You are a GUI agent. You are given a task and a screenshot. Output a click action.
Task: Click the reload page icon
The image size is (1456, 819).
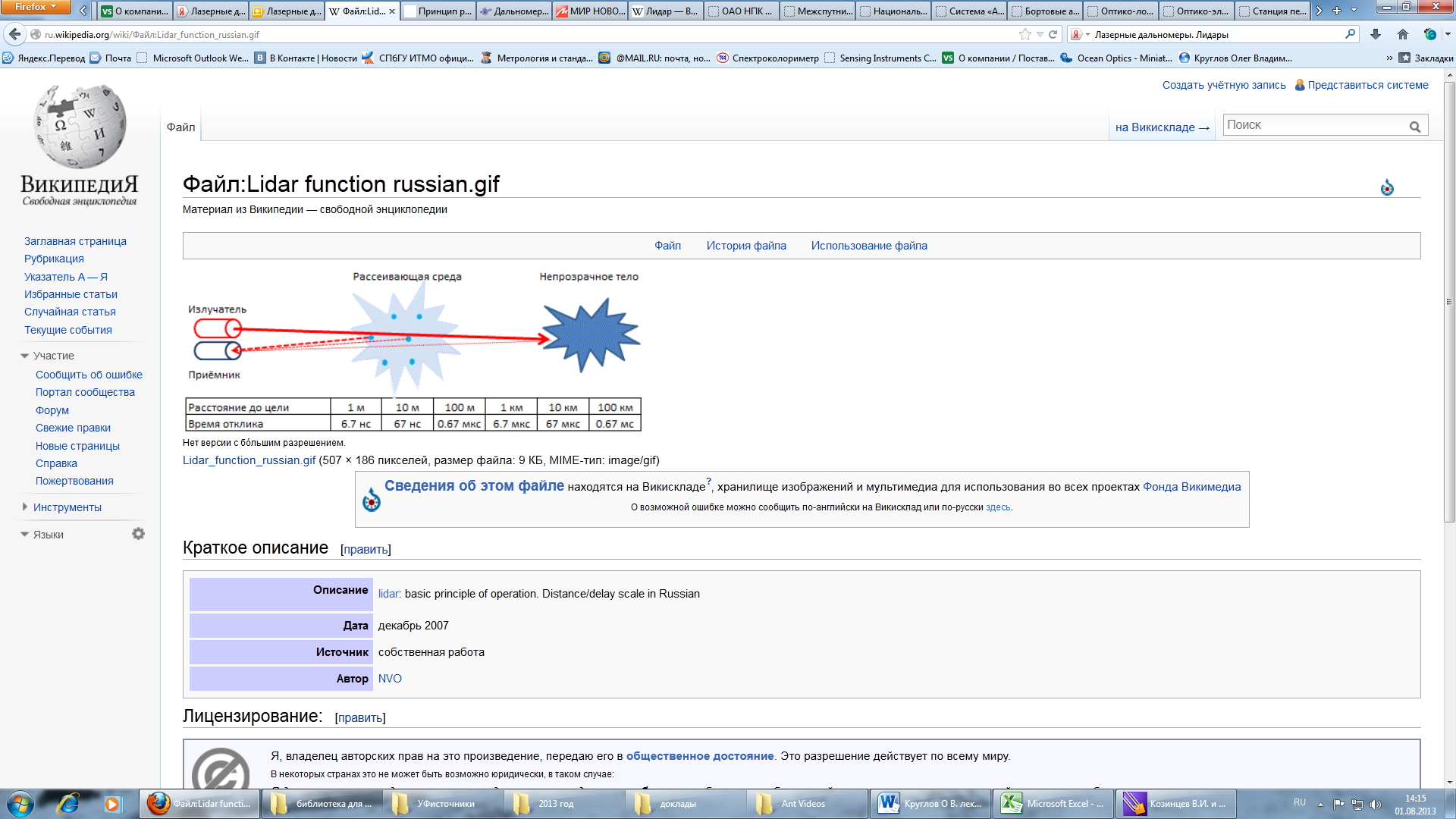click(x=1053, y=34)
